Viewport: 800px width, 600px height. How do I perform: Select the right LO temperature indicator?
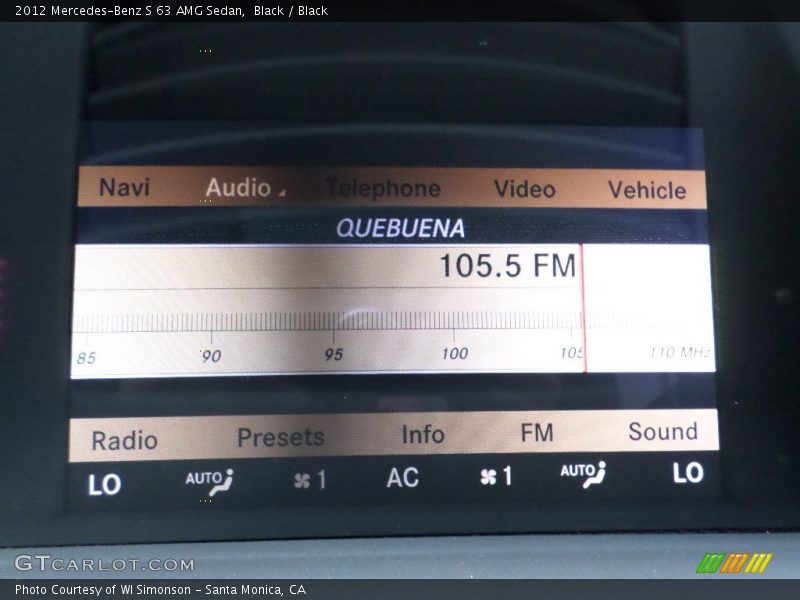click(687, 473)
